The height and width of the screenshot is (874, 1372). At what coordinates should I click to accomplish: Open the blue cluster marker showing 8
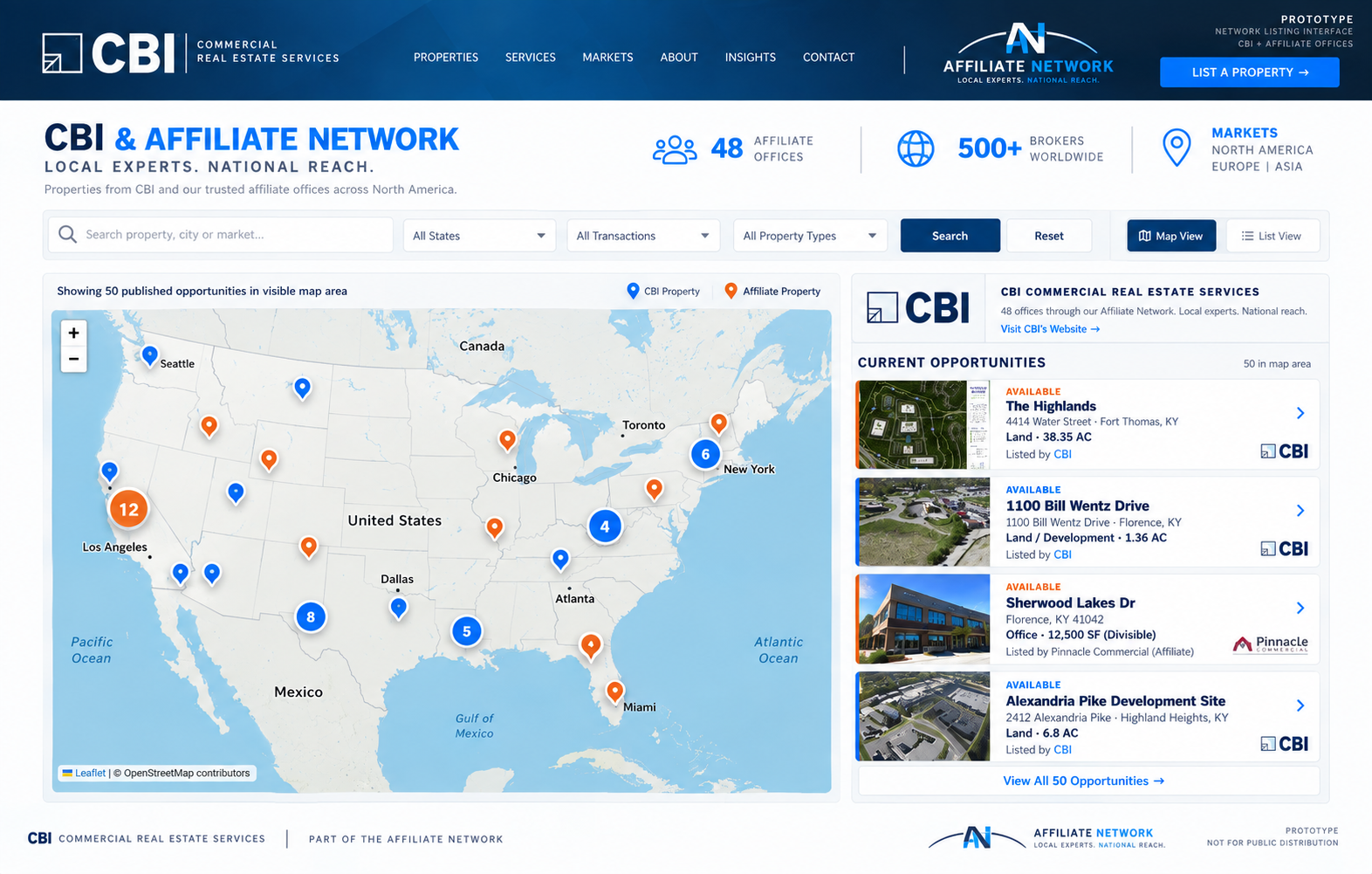tap(311, 617)
